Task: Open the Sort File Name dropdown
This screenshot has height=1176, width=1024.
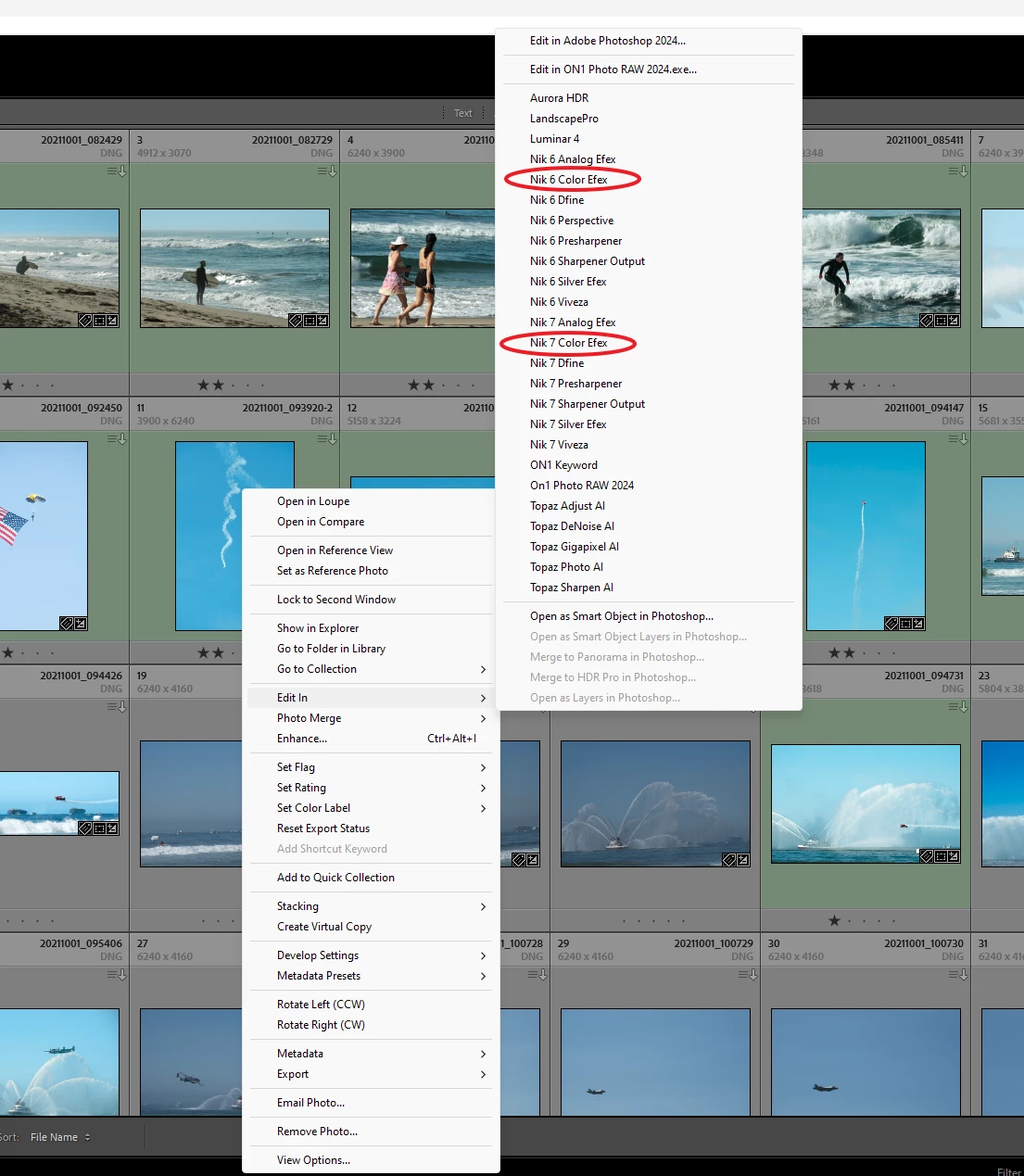Action: coord(60,1137)
